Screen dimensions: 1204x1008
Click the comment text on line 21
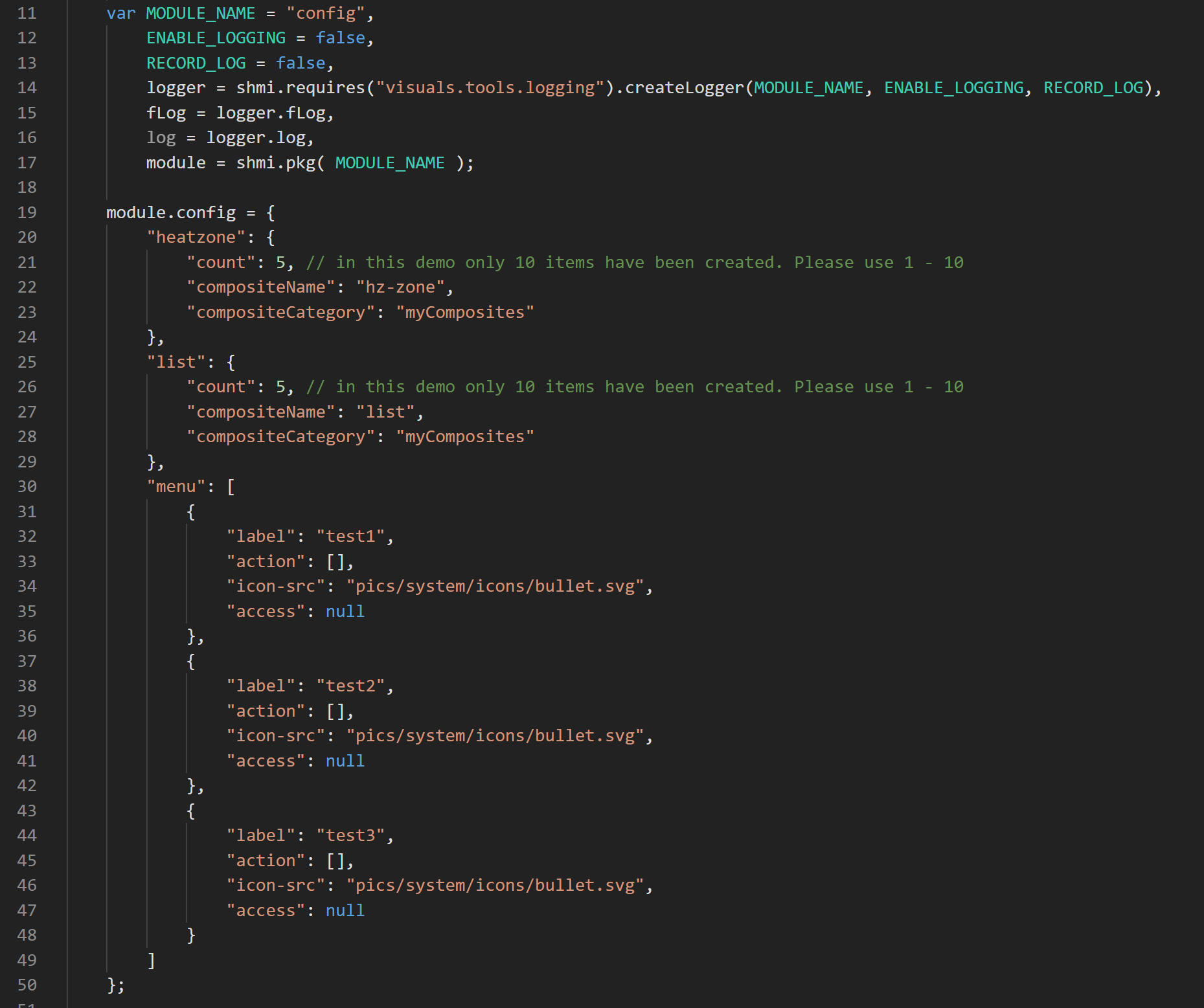click(x=635, y=262)
